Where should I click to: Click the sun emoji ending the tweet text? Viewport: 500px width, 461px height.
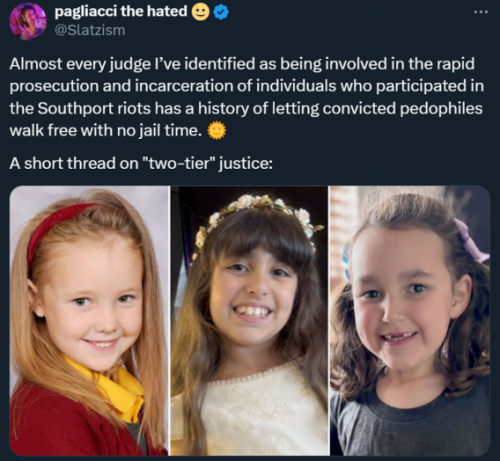(x=217, y=131)
